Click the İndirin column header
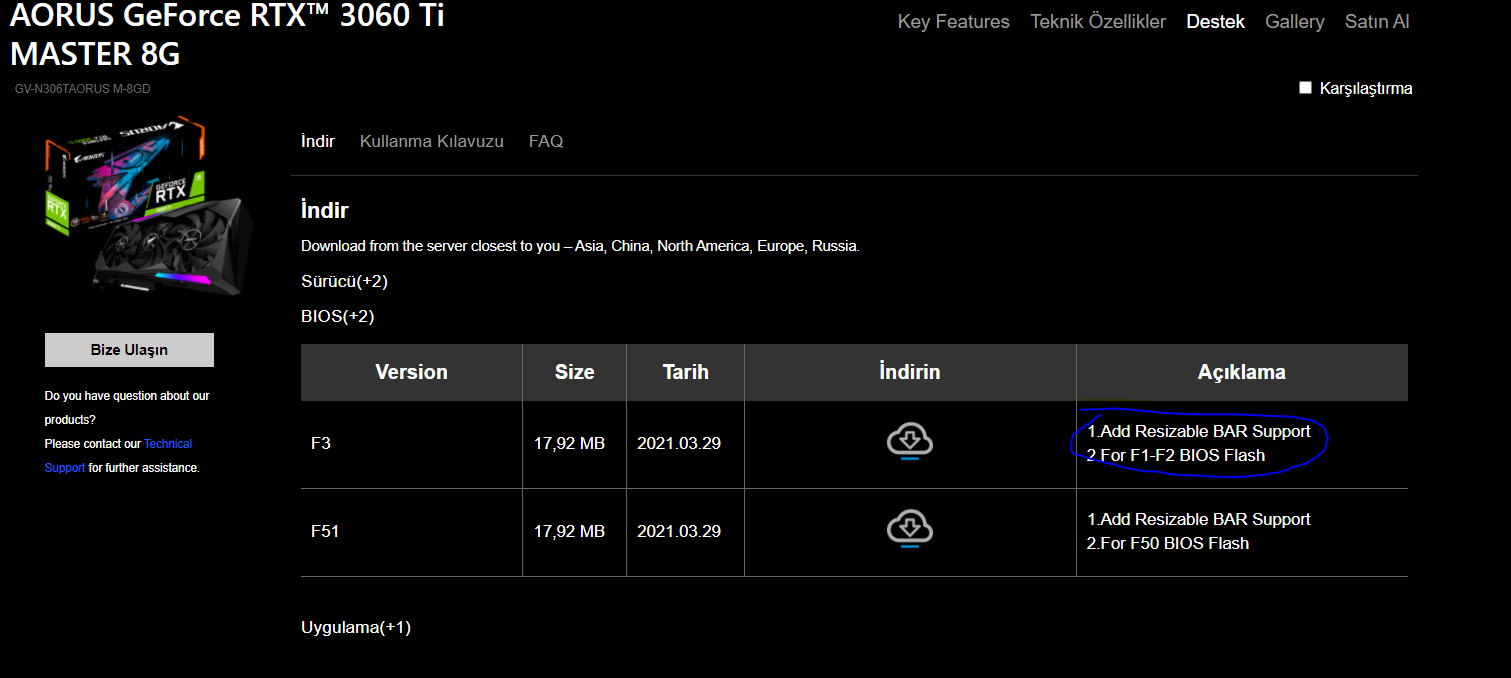This screenshot has width=1511, height=678. pos(910,372)
